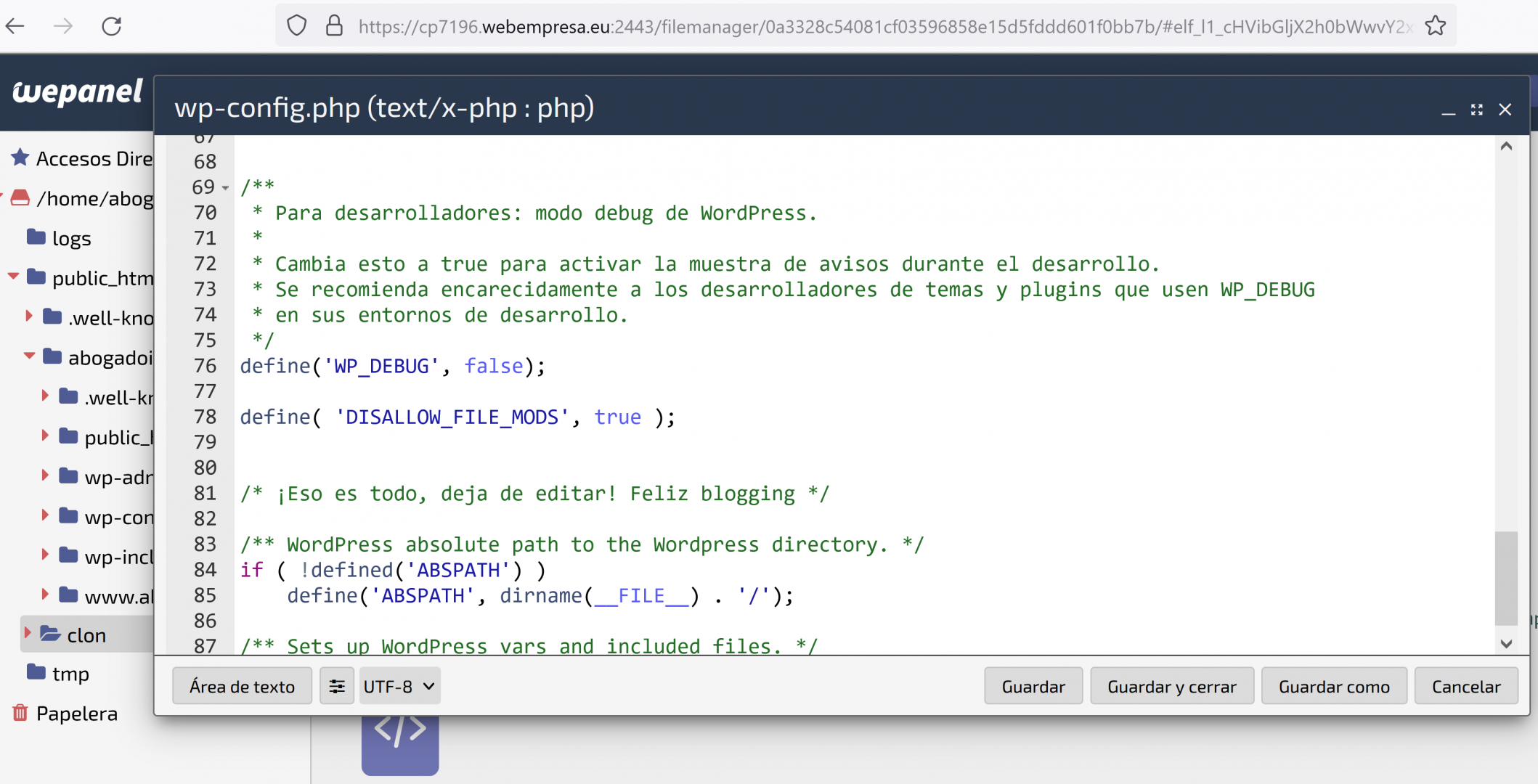Screen dimensions: 1538x784
Task: Select the wp-con folder
Action: [106, 517]
